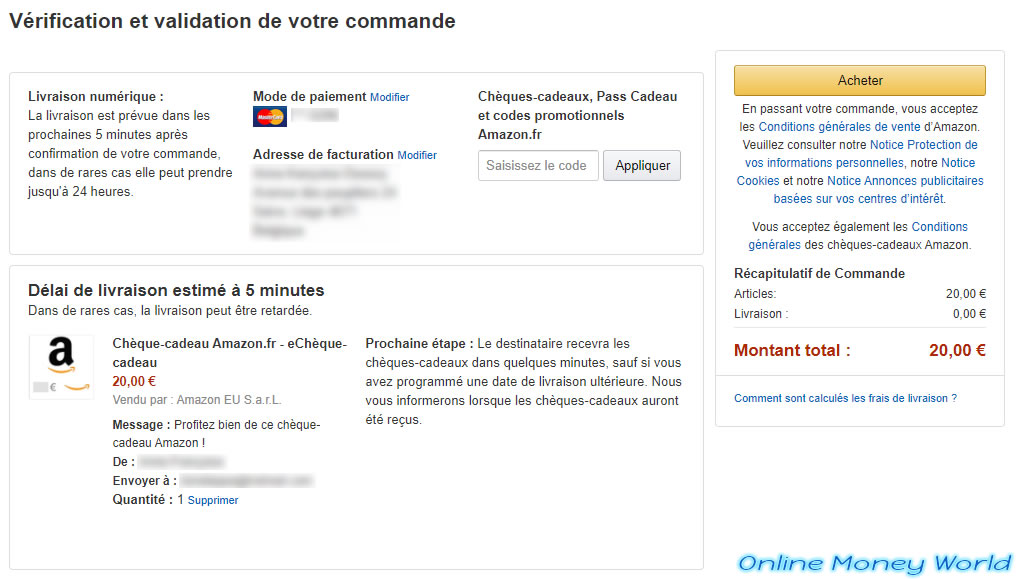Focus the 'Saisissez le code' input field

click(538, 166)
